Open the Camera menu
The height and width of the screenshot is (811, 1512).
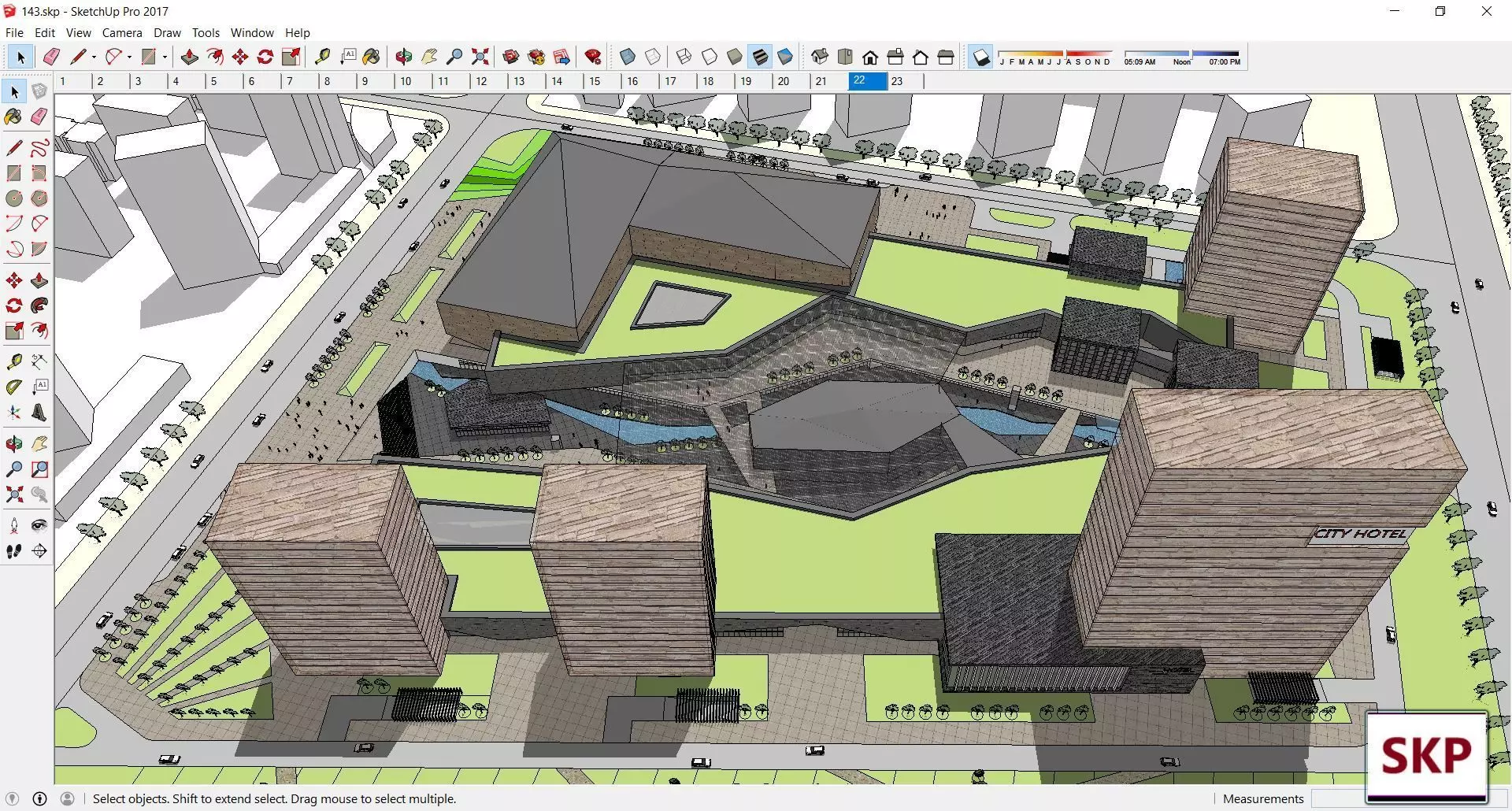click(x=122, y=32)
